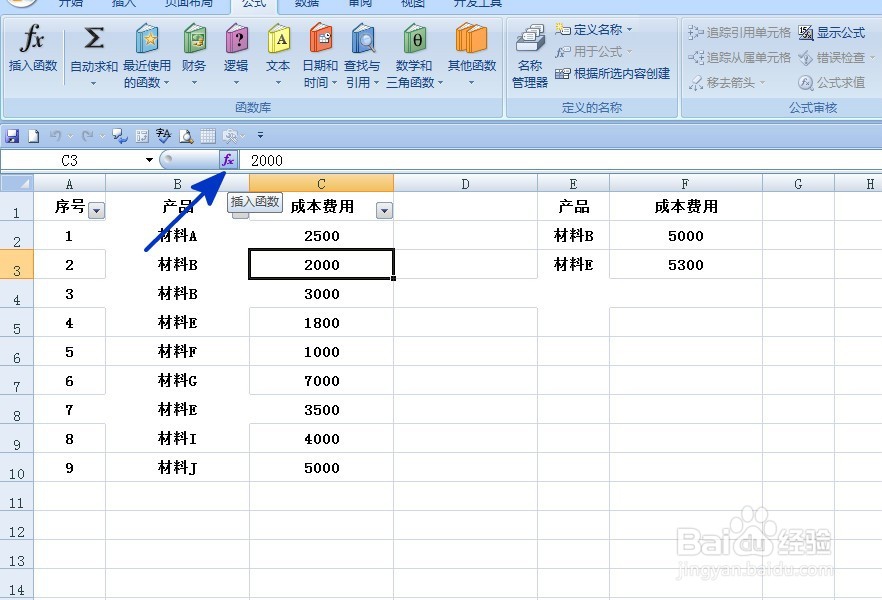The image size is (882, 600).
Task: Select the 自动求和 function icon
Action: coord(93,45)
